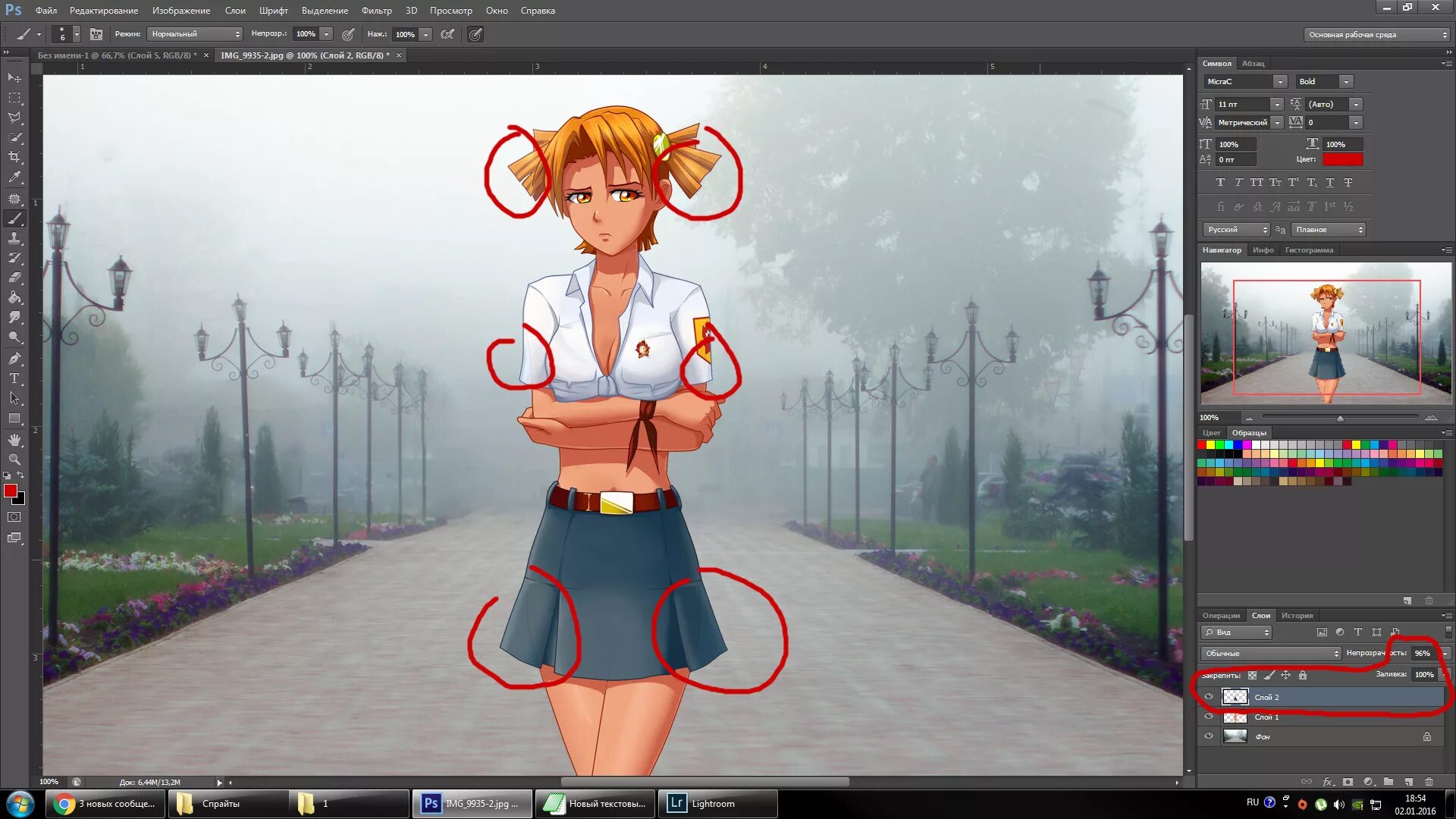Image resolution: width=1456 pixels, height=819 pixels.
Task: Select the Dodge tool
Action: click(x=14, y=337)
